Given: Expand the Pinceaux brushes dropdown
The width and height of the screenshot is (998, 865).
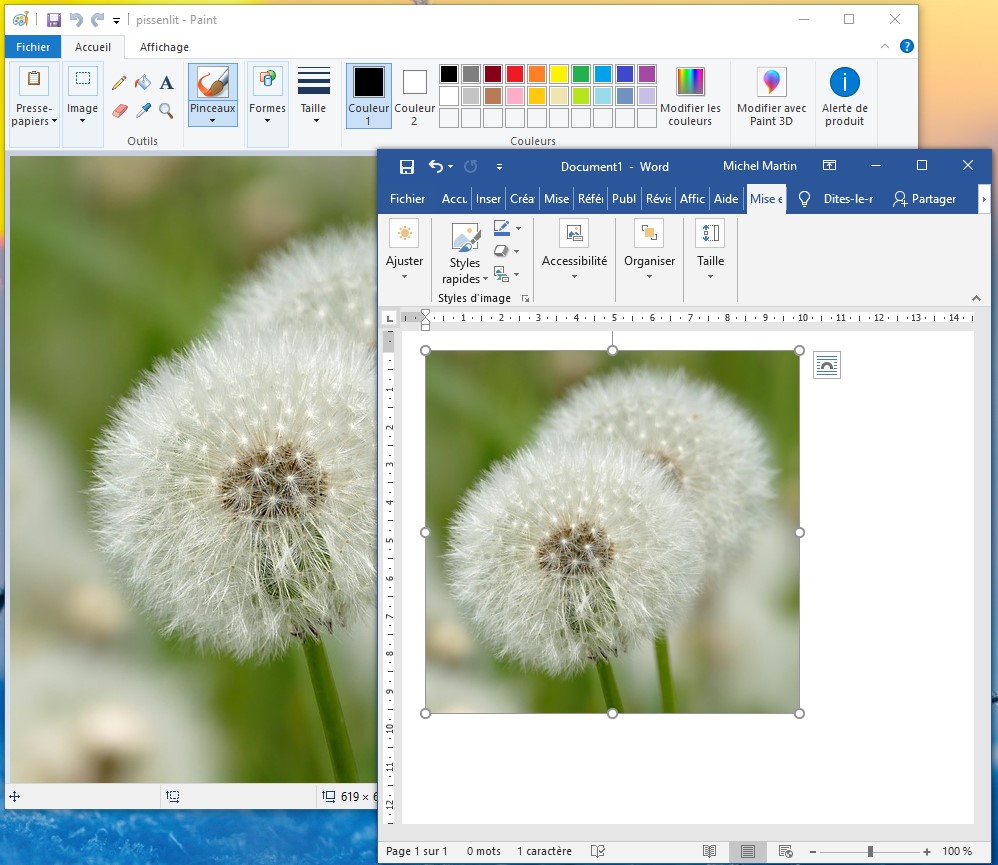Looking at the screenshot, I should click(213, 120).
